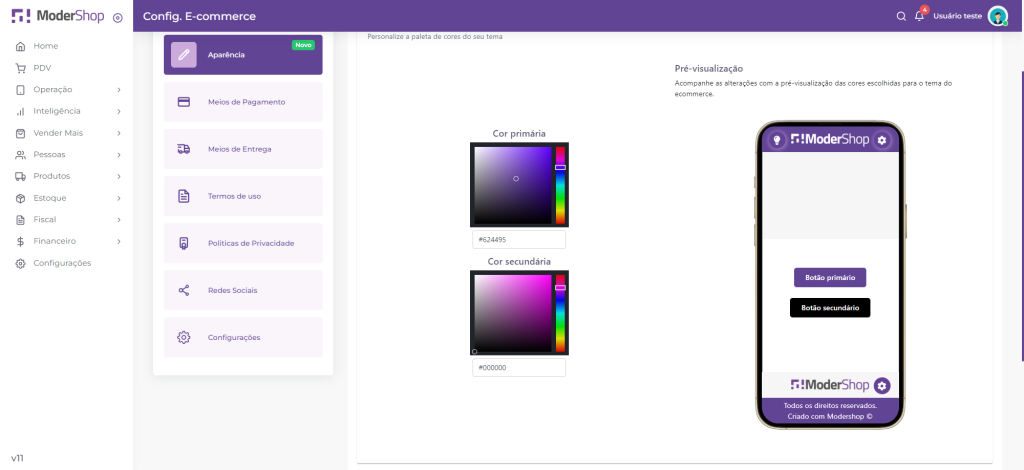Click the #624495 hex input field
This screenshot has width=1024, height=470.
[519, 240]
